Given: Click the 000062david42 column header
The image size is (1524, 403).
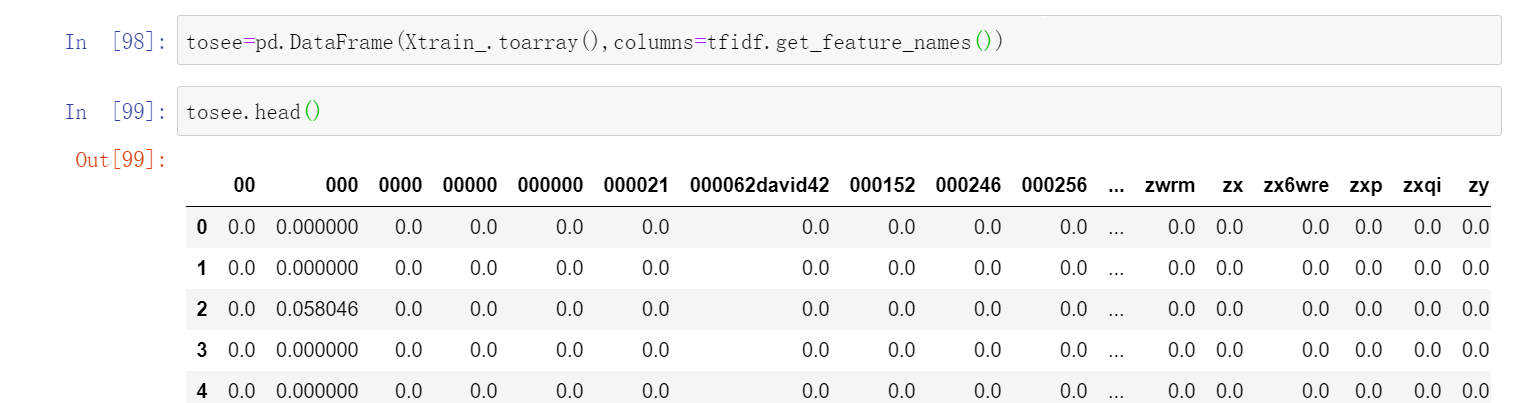Looking at the screenshot, I should coord(760,186).
